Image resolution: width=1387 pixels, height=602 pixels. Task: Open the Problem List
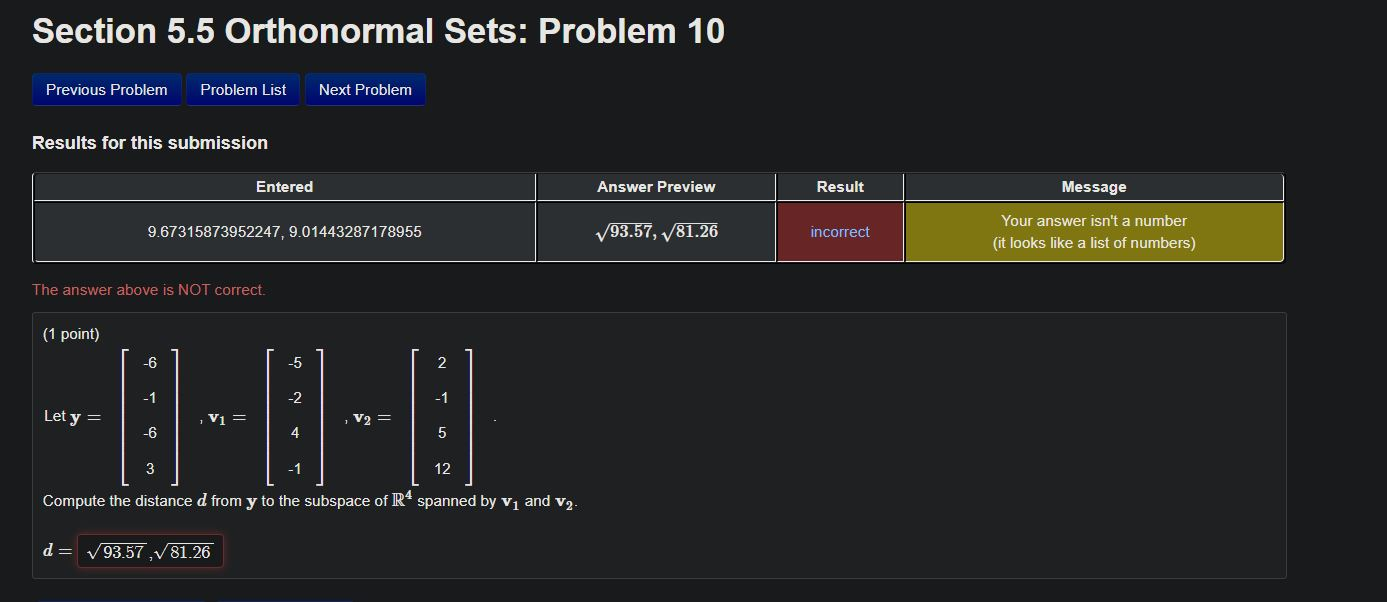pos(242,89)
